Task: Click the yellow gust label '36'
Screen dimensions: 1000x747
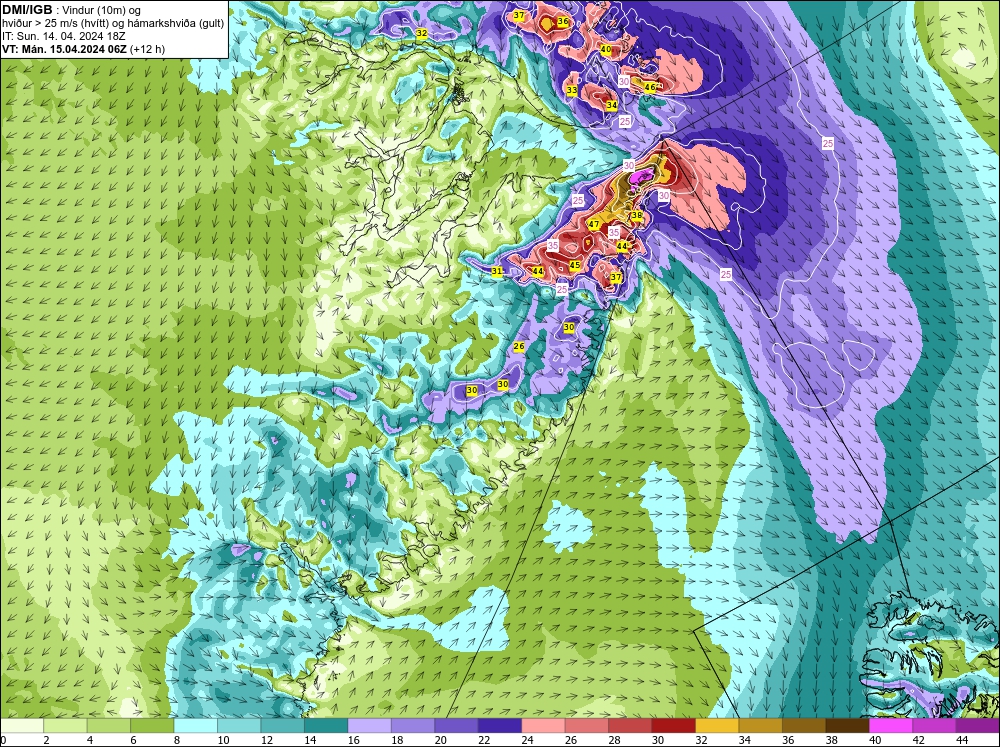Action: (562, 21)
